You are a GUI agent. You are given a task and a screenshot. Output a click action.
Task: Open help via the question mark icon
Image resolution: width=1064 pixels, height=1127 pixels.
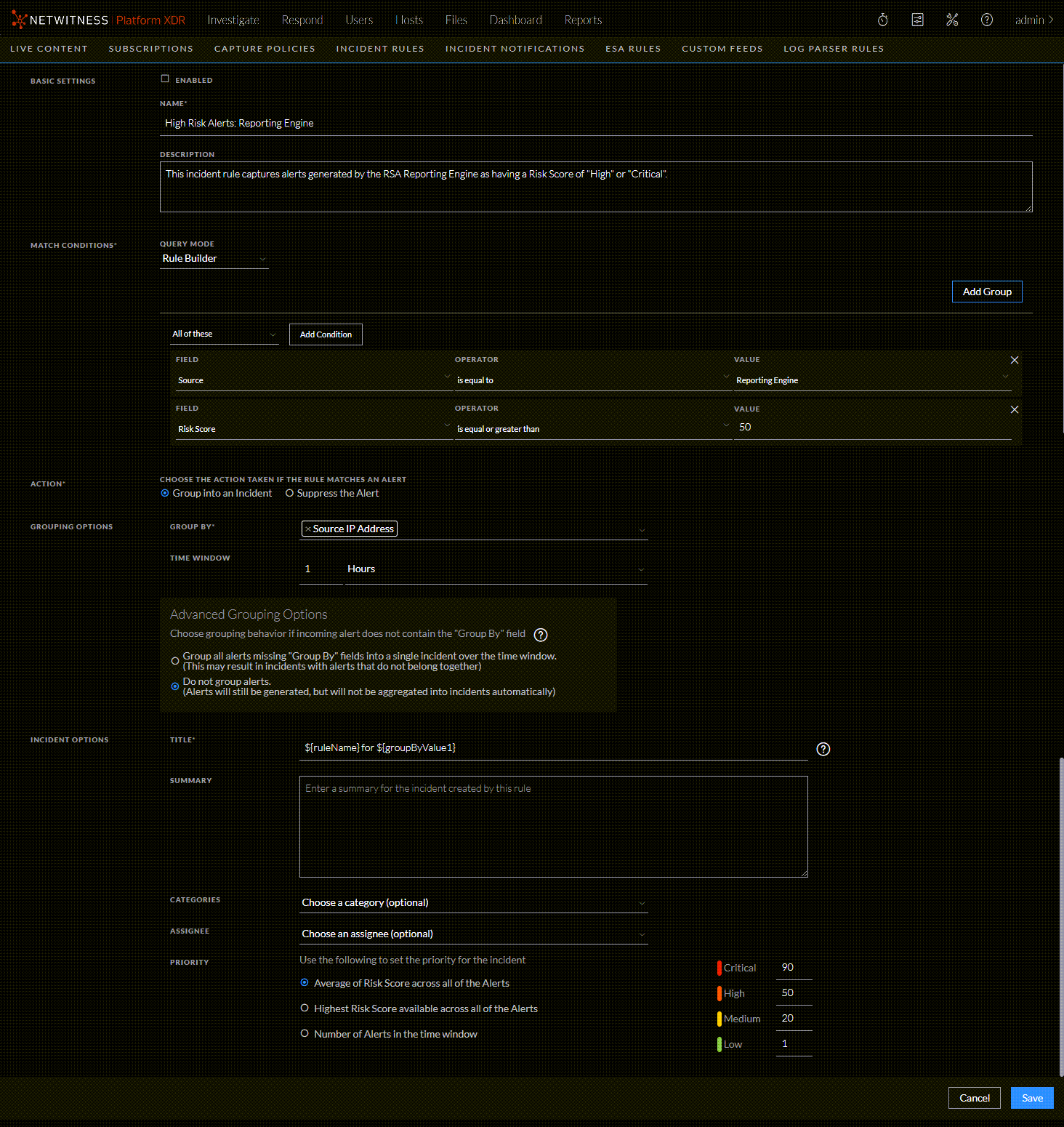coord(986,20)
